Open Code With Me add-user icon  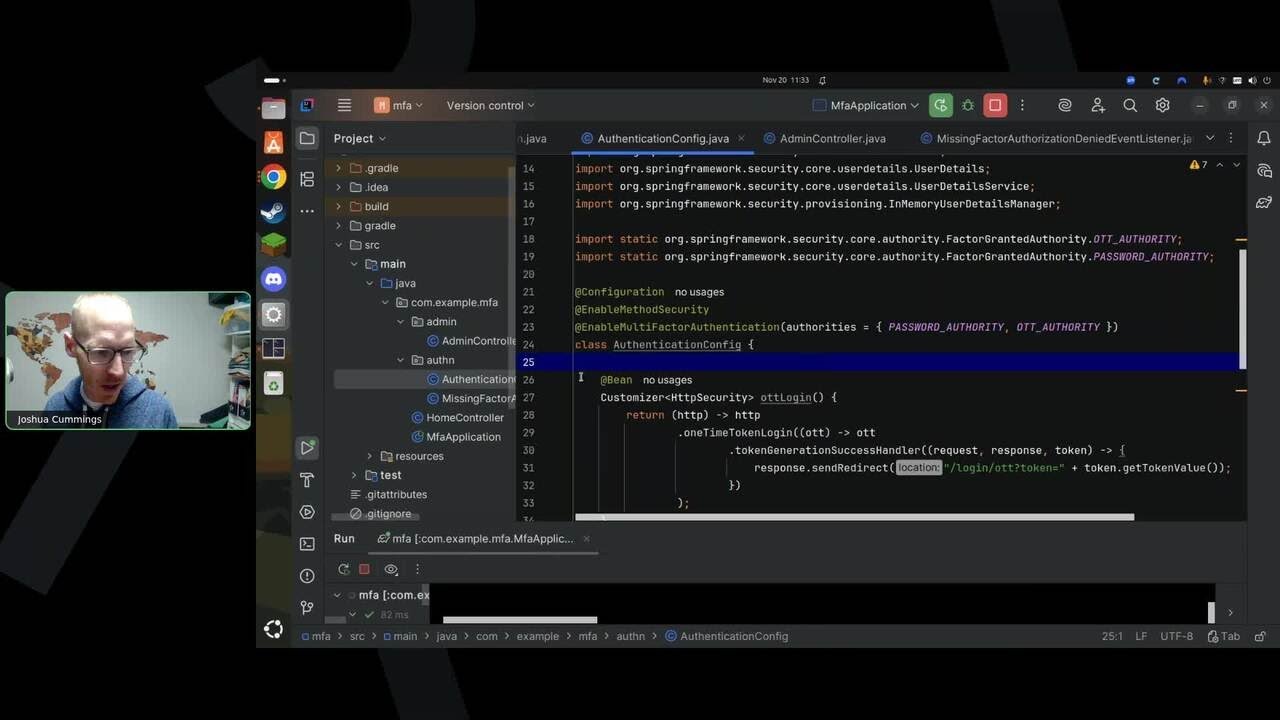1098,105
